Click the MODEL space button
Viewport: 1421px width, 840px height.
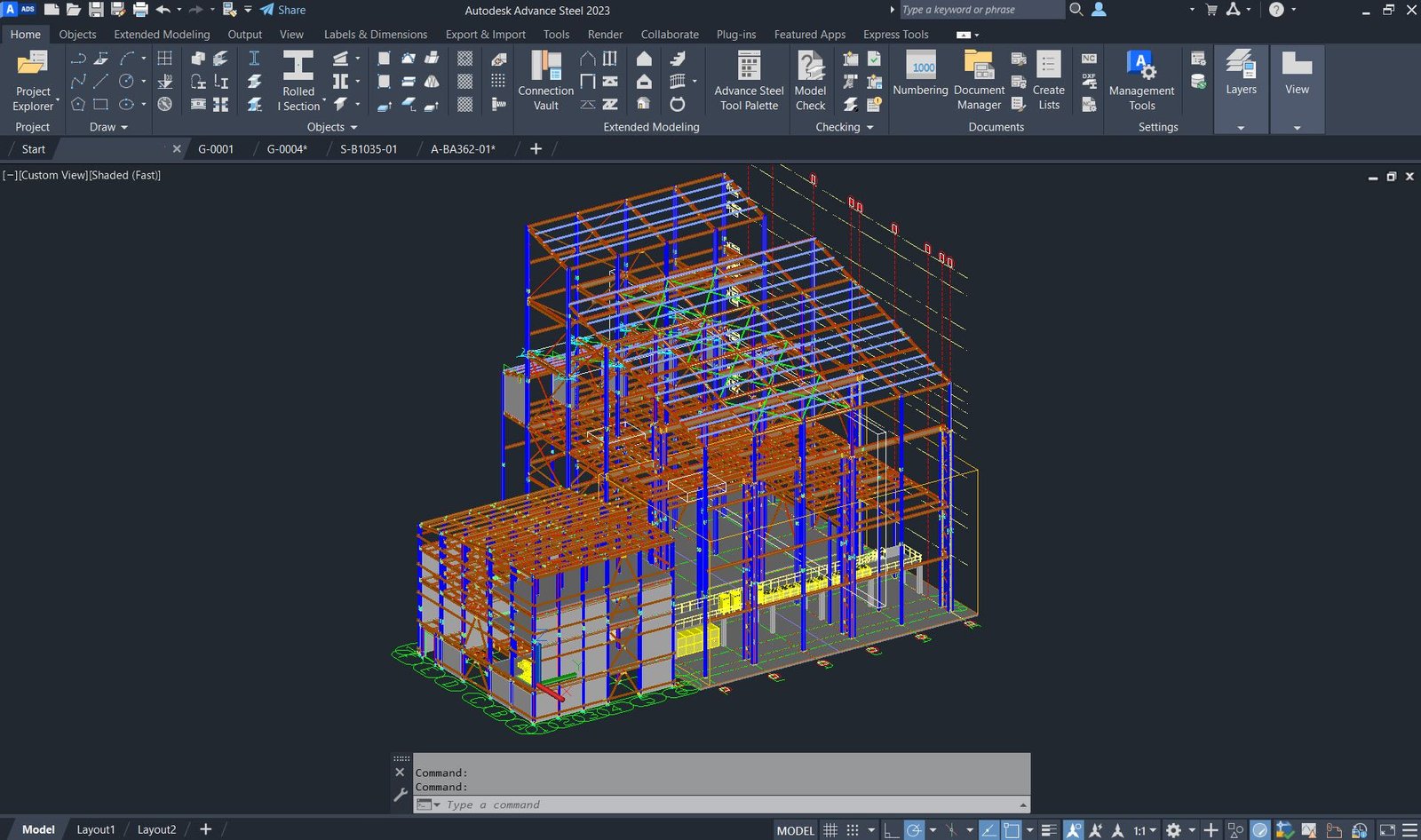795,830
